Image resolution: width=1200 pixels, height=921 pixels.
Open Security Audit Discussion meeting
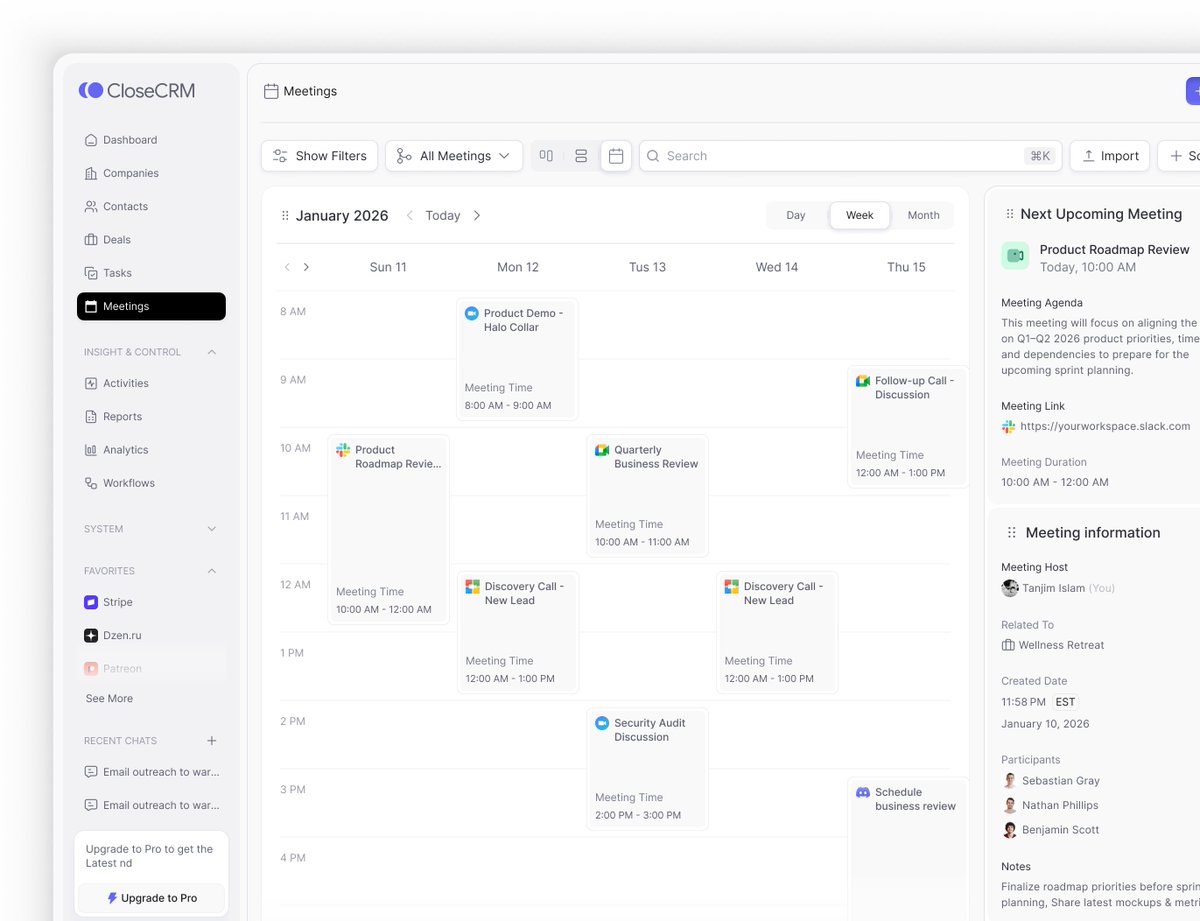point(647,769)
